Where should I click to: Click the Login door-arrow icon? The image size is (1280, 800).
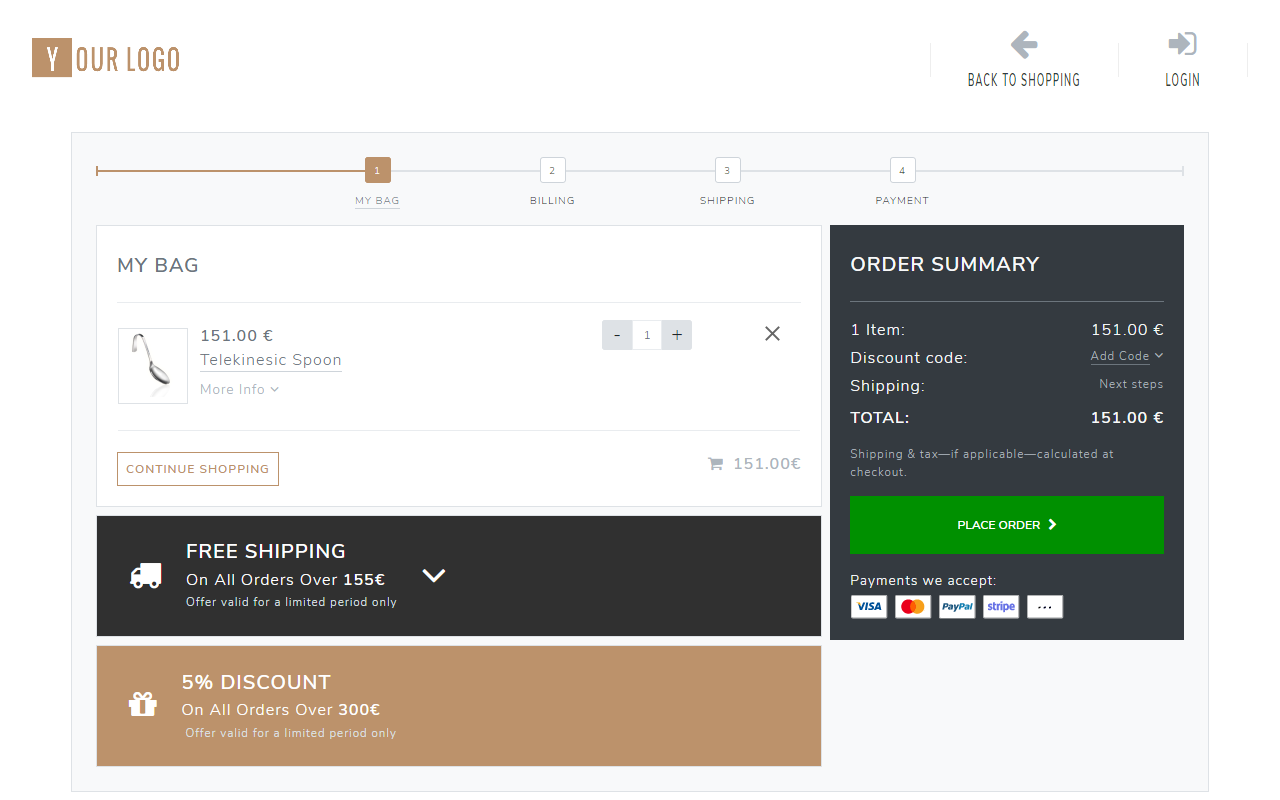tap(1182, 44)
